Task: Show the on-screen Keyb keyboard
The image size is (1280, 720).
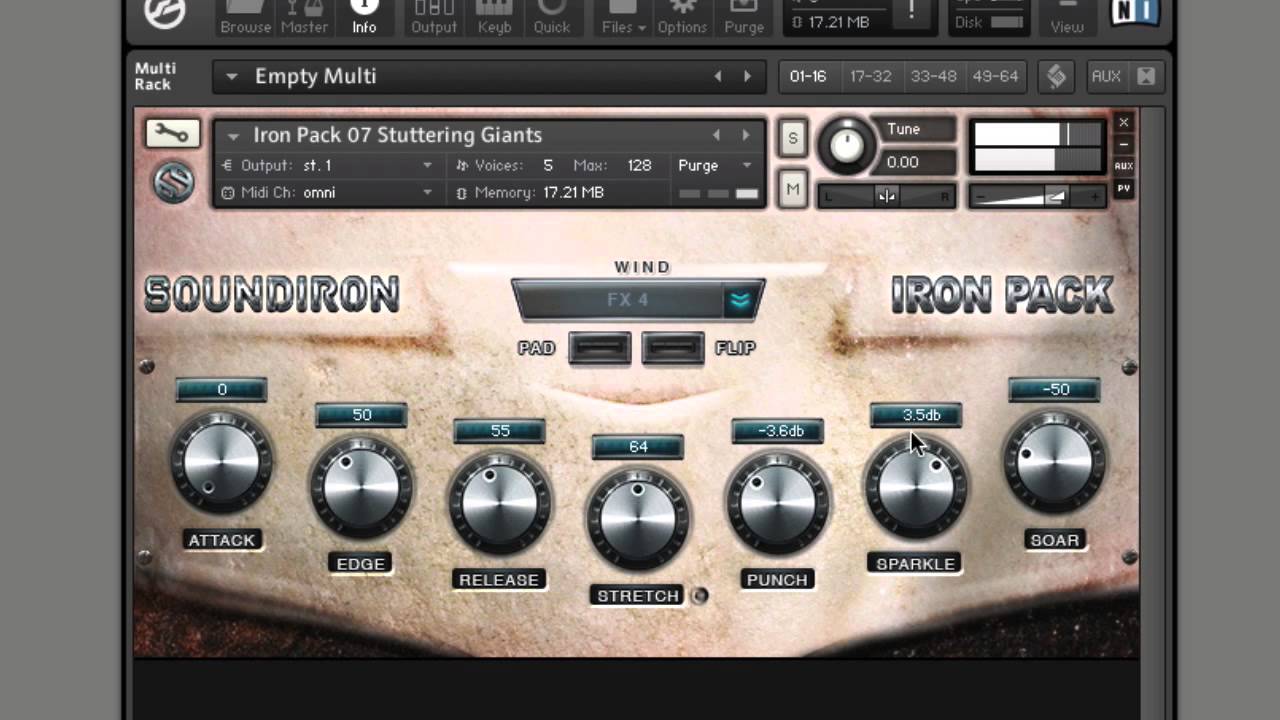Action: pyautogui.click(x=494, y=18)
